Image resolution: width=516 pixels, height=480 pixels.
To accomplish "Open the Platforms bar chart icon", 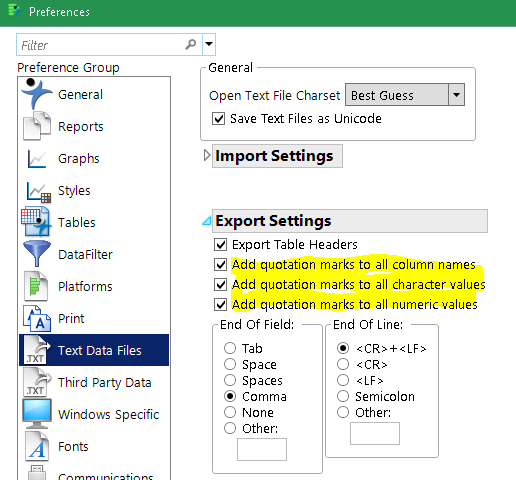I will coord(36,286).
